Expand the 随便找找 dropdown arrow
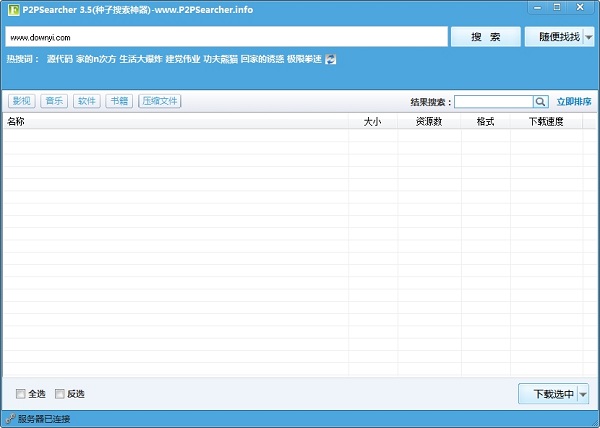This screenshot has width=600, height=428. 589,37
